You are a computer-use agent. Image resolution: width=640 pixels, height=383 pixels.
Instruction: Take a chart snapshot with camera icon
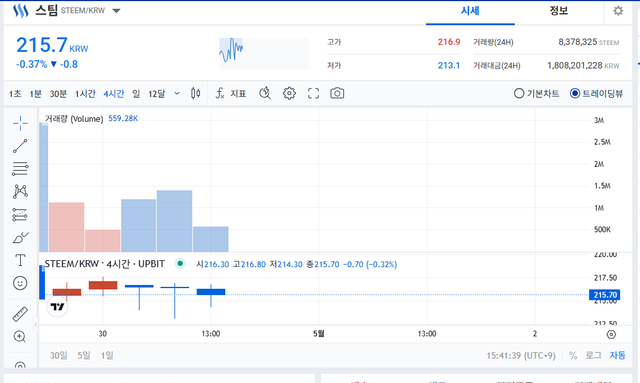[337, 94]
